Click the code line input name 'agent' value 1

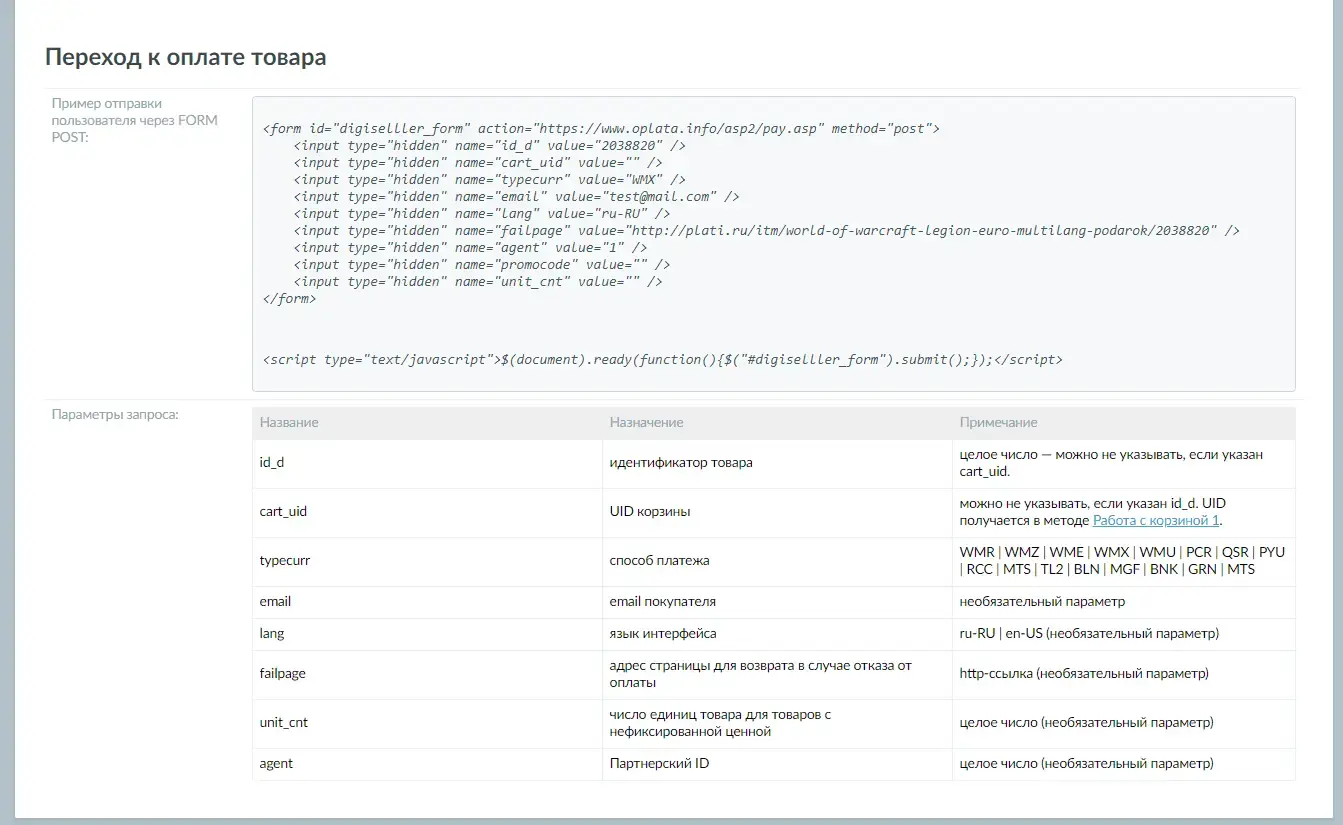470,248
